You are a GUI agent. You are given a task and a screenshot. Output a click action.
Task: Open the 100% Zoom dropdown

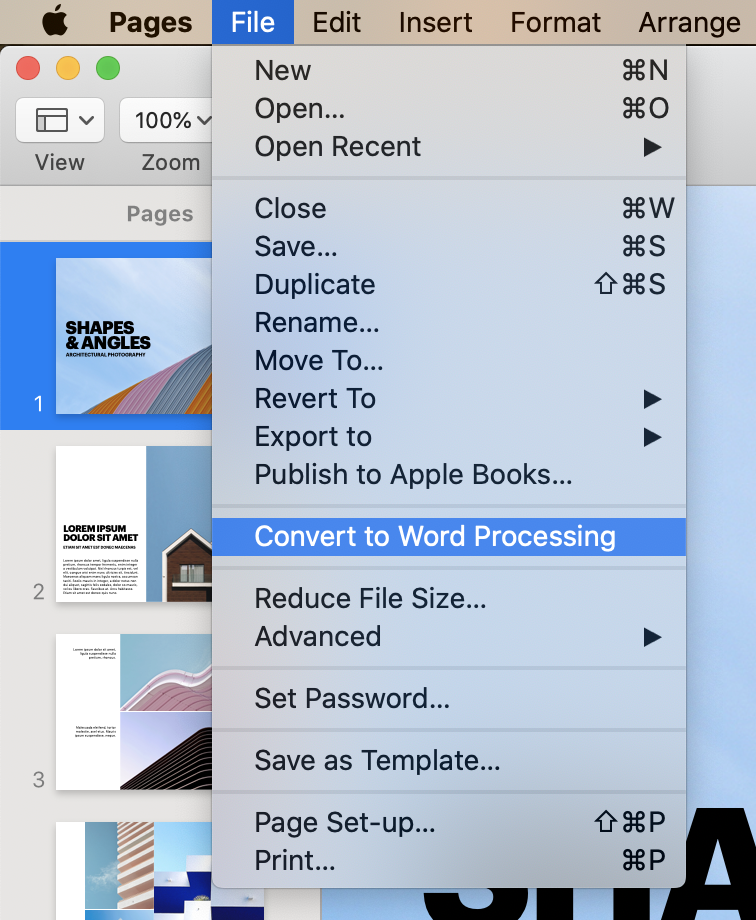[x=167, y=120]
